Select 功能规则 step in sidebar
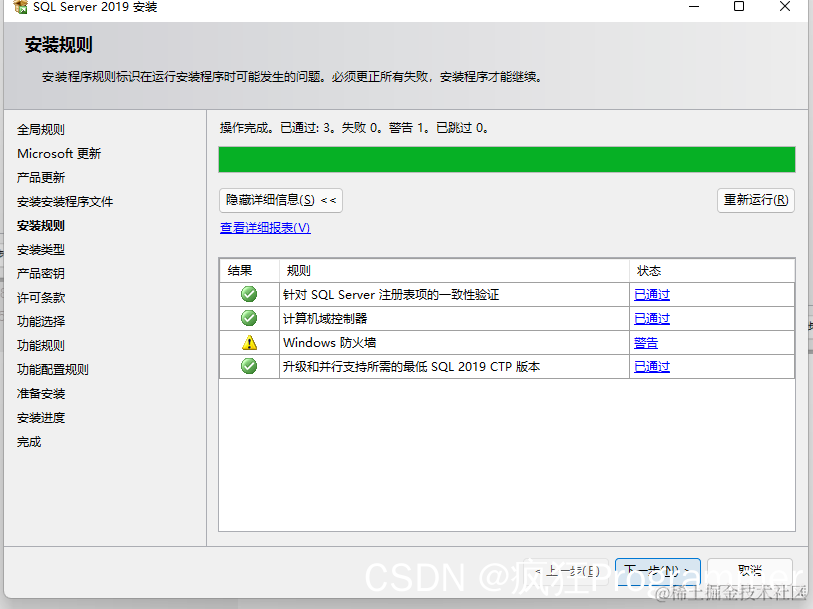Image resolution: width=813 pixels, height=609 pixels. tap(41, 346)
